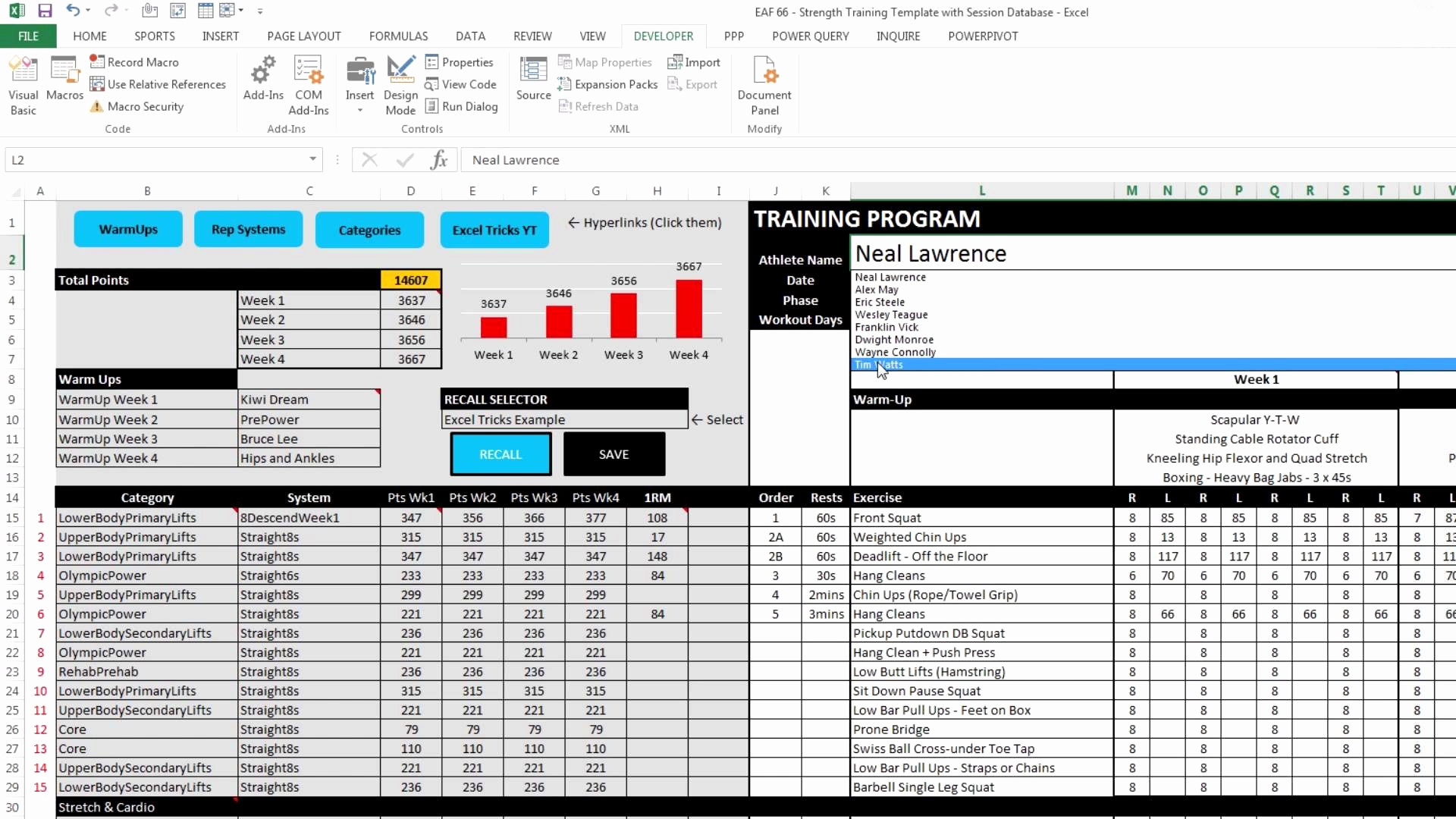Viewport: 1456px width, 819px height.
Task: Switch to FORMULAS ribbon tab
Action: pos(398,36)
